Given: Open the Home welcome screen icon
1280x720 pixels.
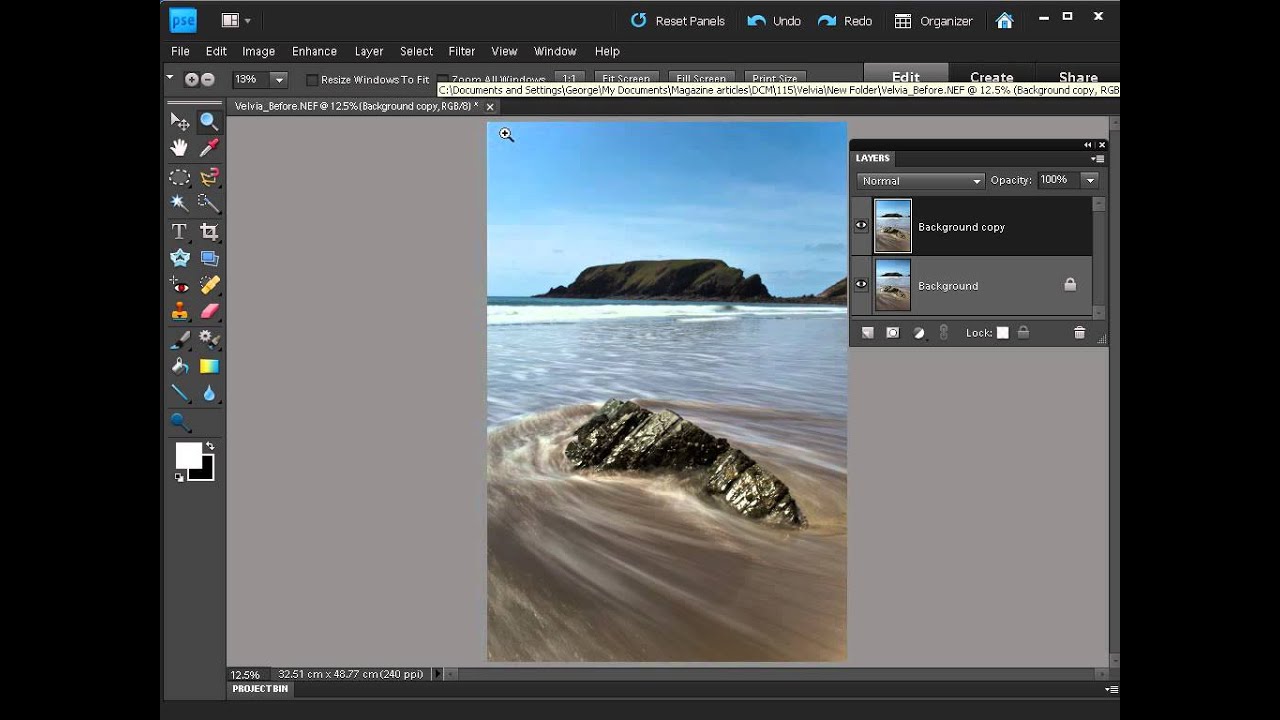Looking at the screenshot, I should 1005,20.
